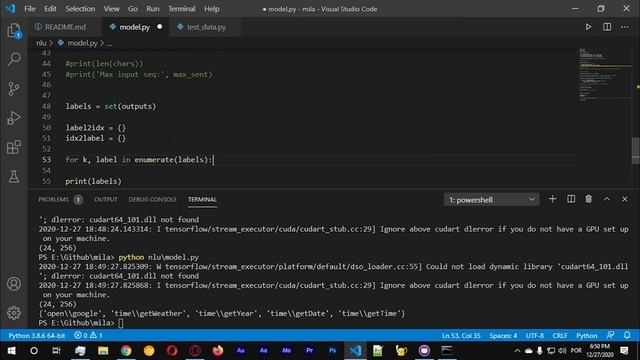The image size is (640, 360).
Task: Open the Edit menu
Action: 50,9
